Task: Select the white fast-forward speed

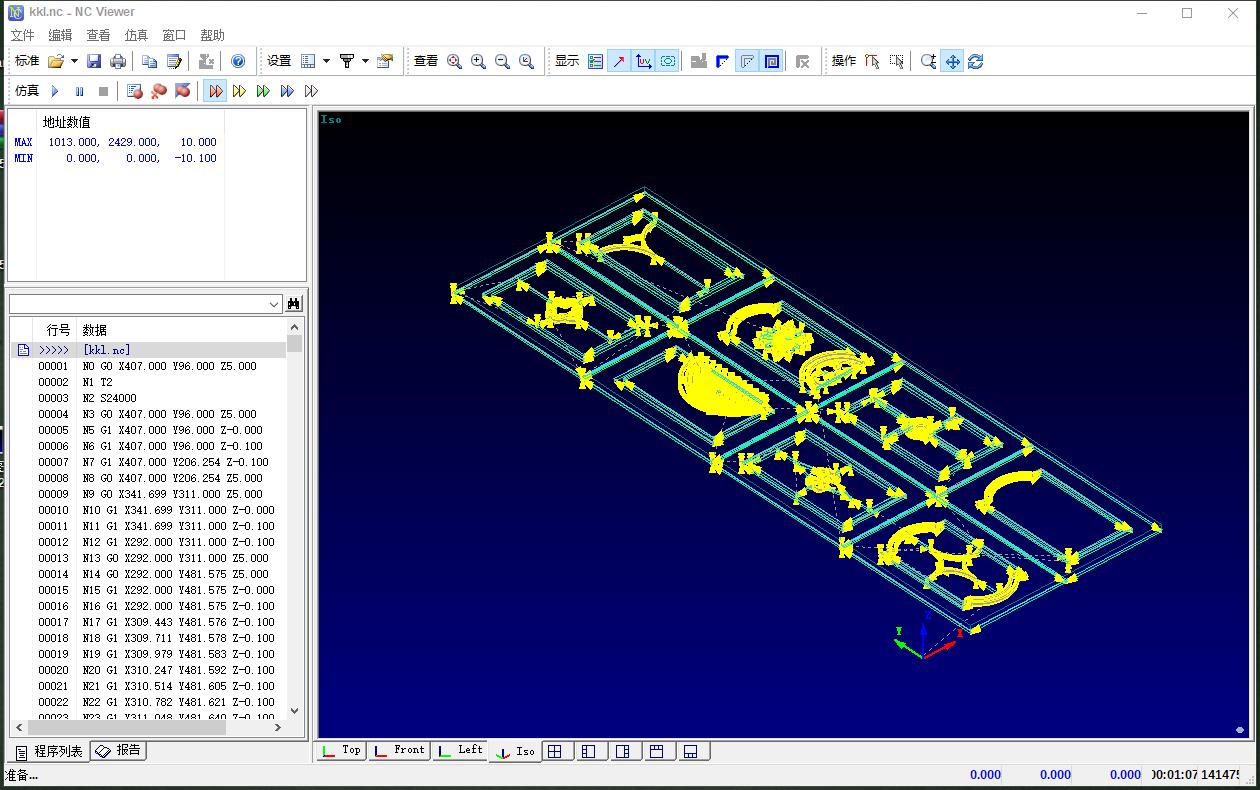Action: tap(311, 91)
